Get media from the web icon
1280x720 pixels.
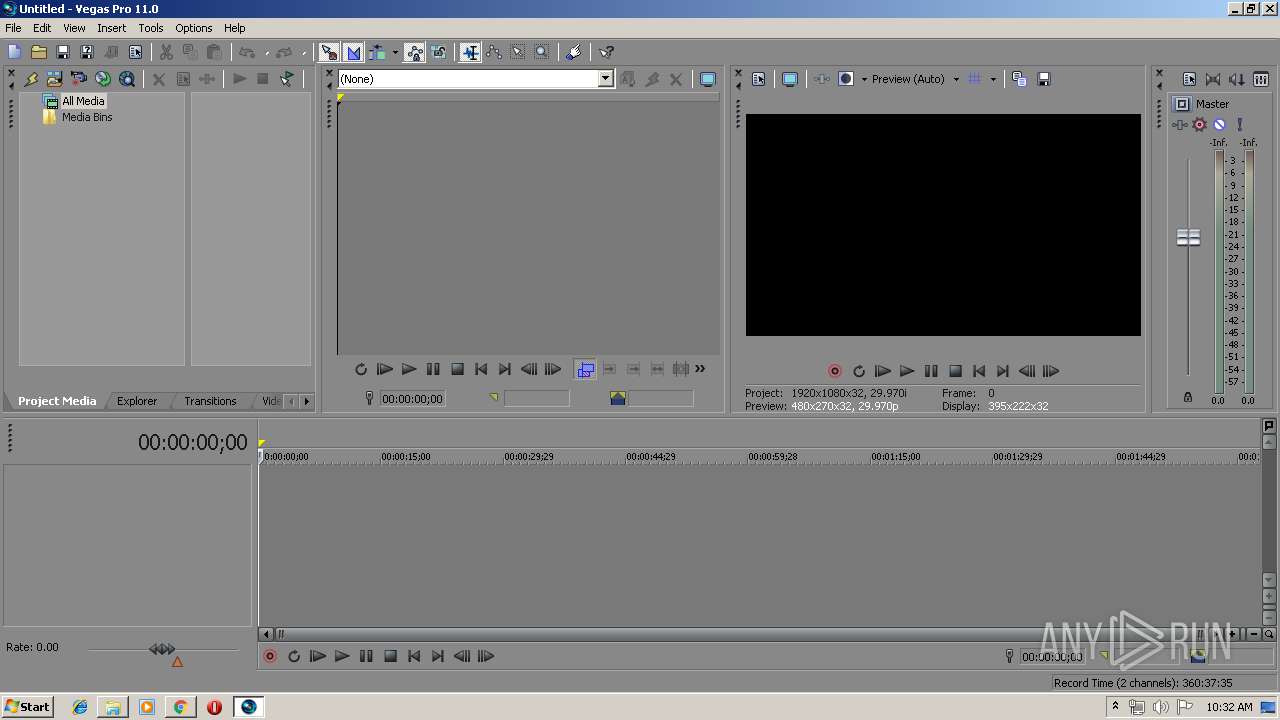(126, 79)
